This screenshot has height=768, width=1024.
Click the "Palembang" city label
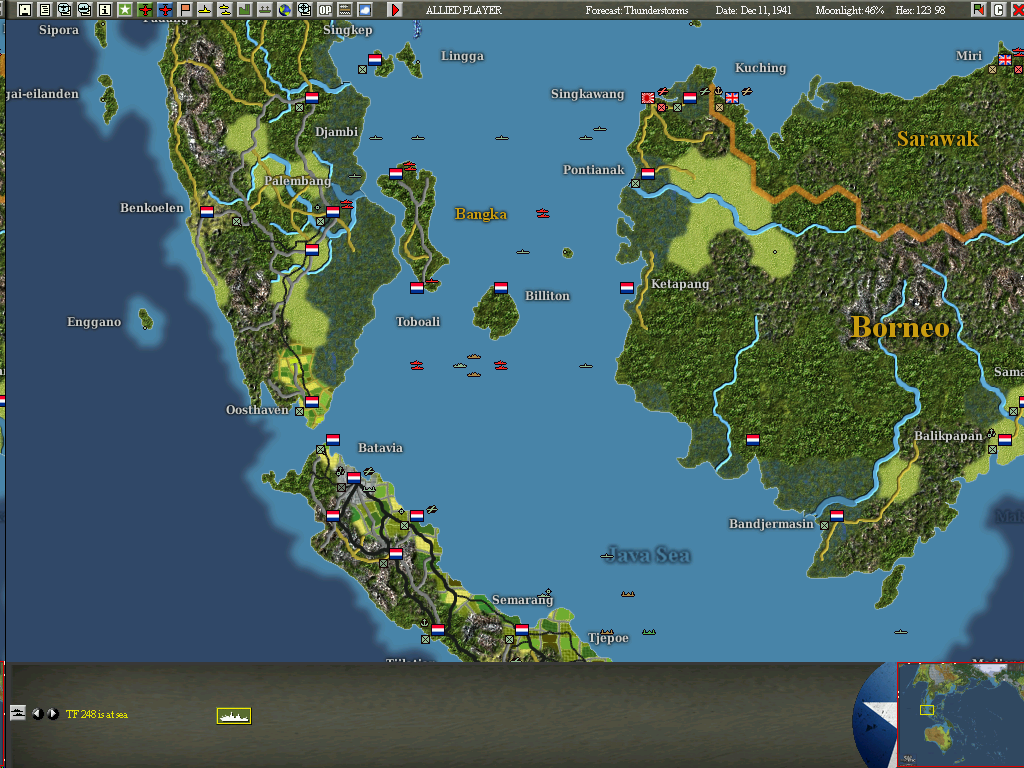pos(297,181)
